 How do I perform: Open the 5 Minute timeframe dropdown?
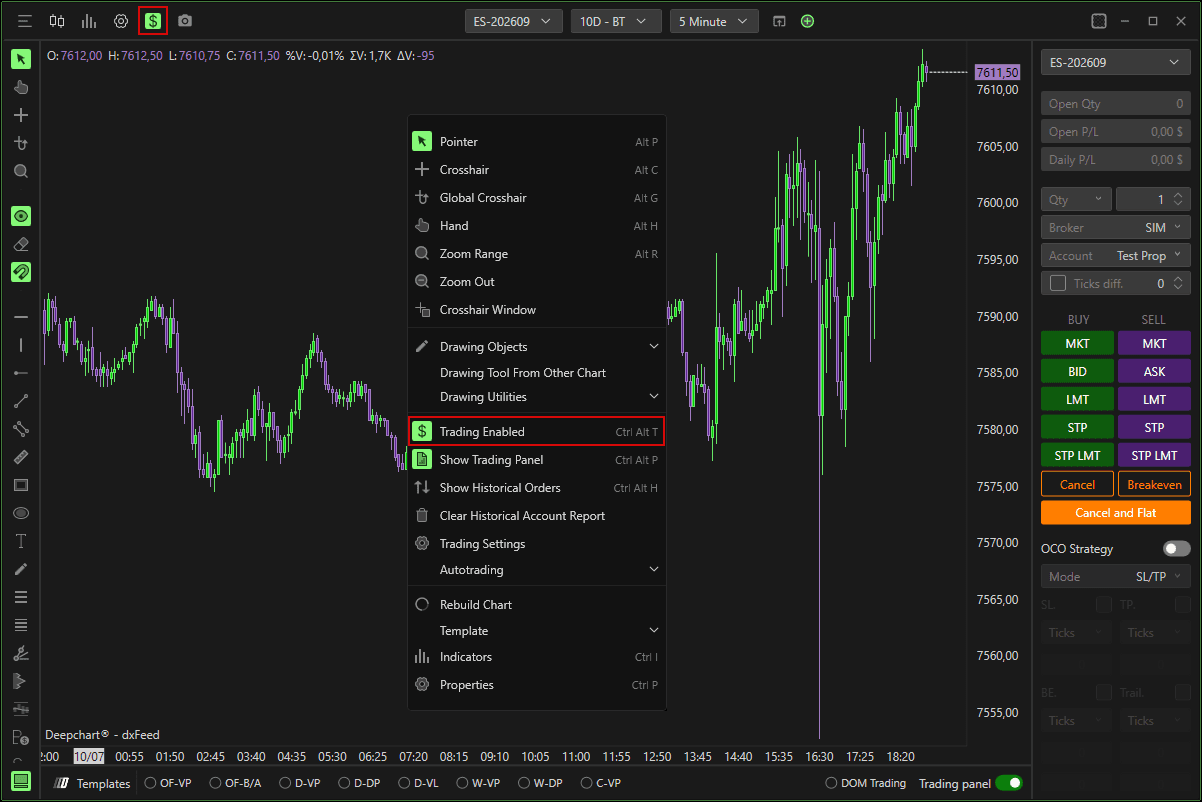(x=714, y=21)
